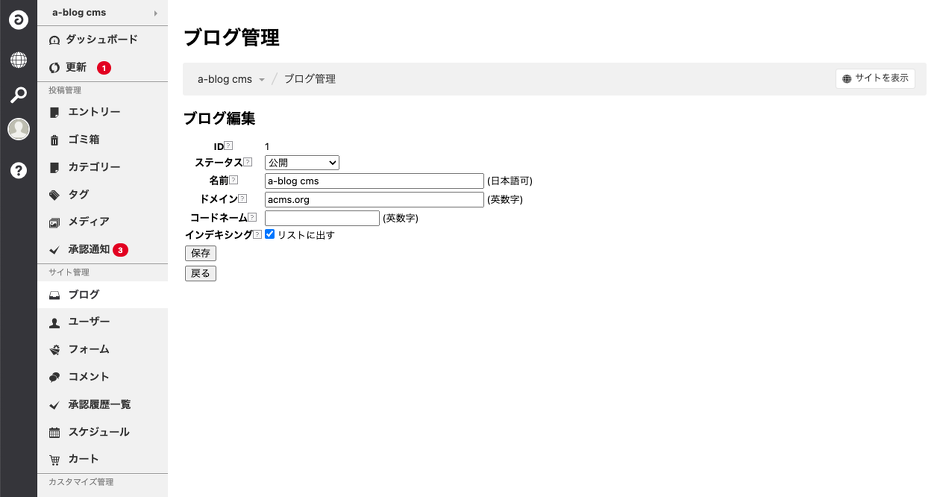Click the ユーザー person icon

(x=55, y=323)
